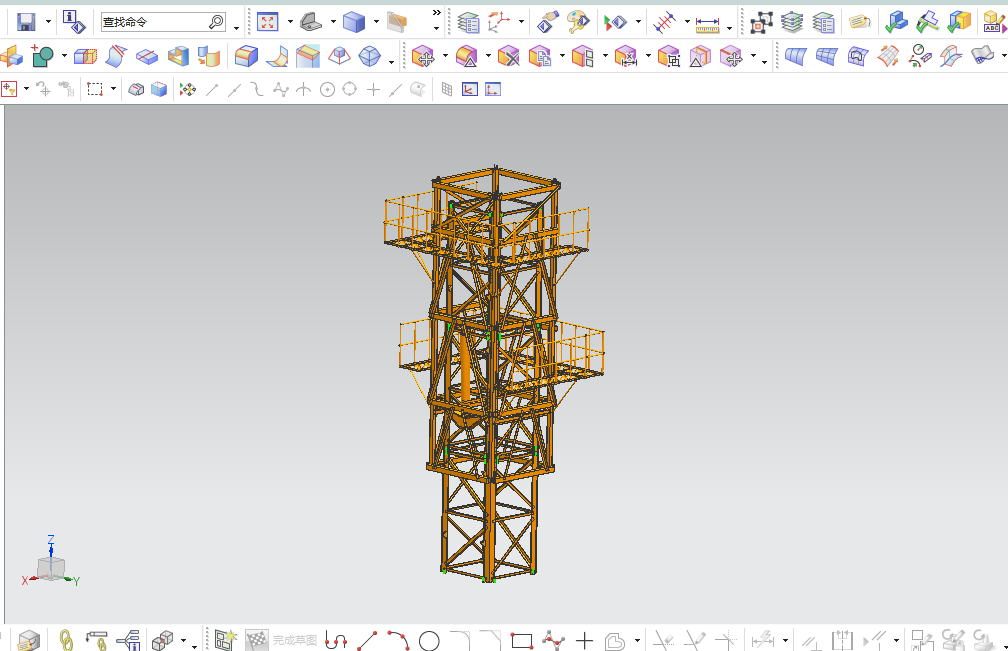The image size is (1008, 651).
Task: Toggle the end point snap
Action: 212,90
